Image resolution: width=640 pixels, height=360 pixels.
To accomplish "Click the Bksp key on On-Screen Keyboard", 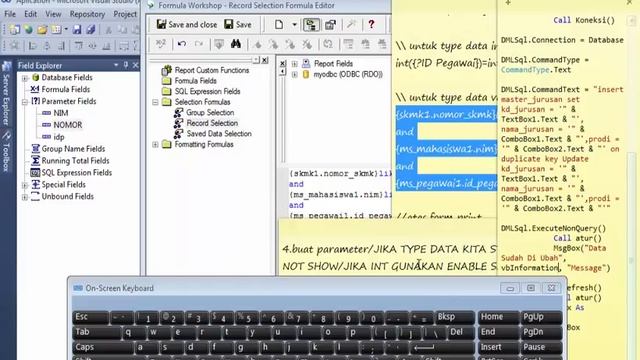I will [454, 317].
